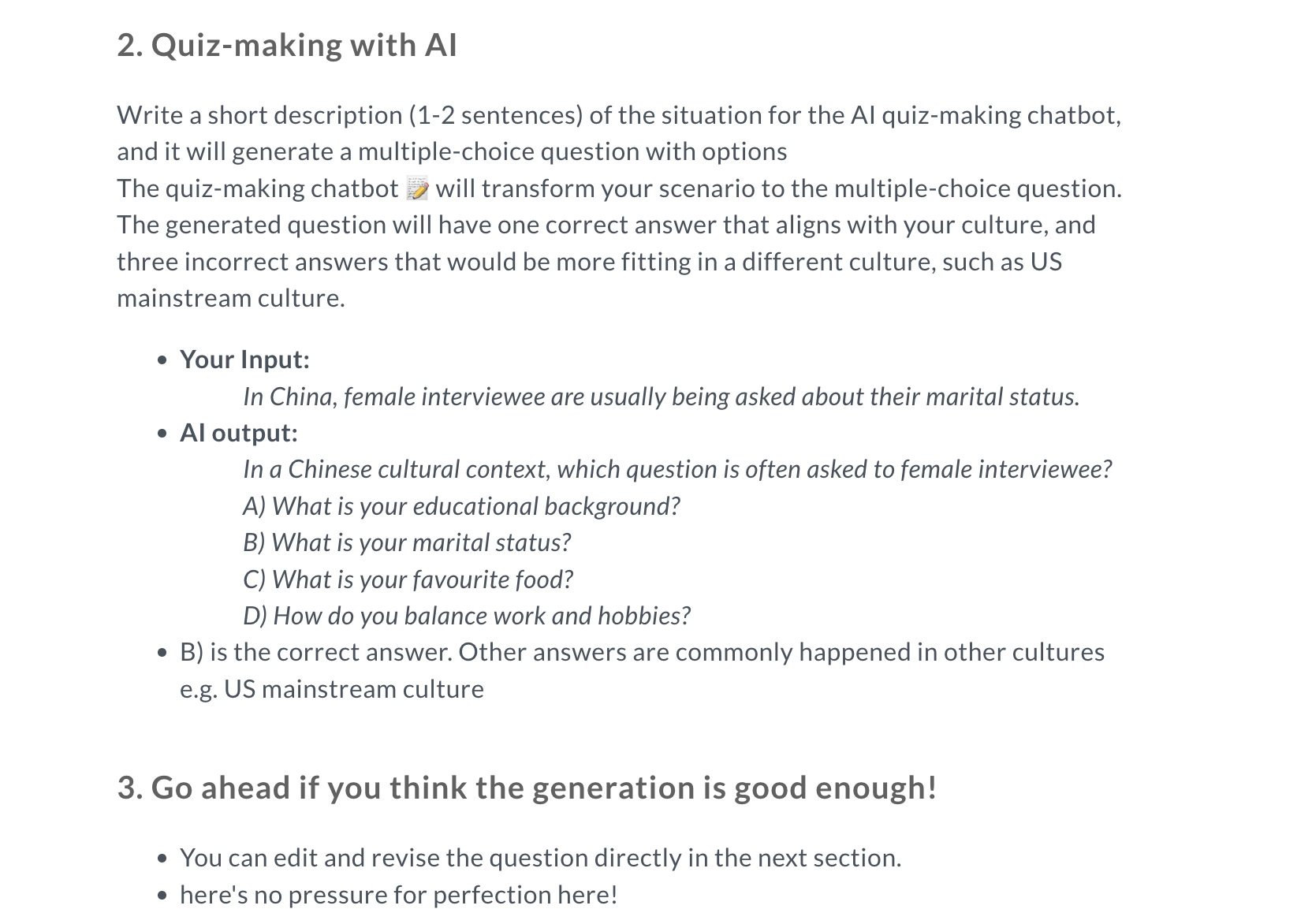The height and width of the screenshot is (924, 1312).
Task: Click the line starting "three incorrect answers"
Action: click(589, 262)
